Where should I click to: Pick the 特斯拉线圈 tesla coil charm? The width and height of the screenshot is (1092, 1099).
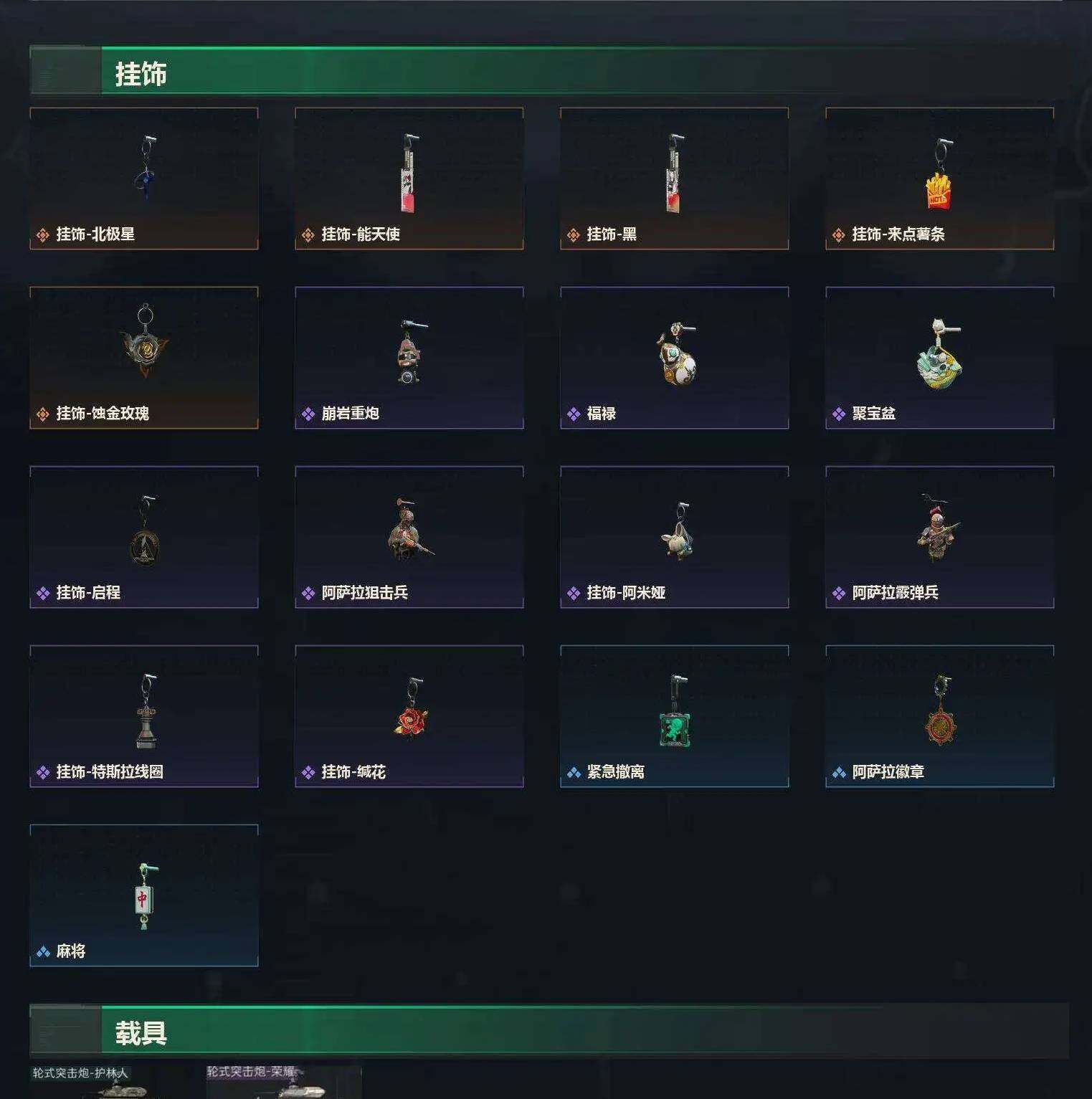point(146,710)
